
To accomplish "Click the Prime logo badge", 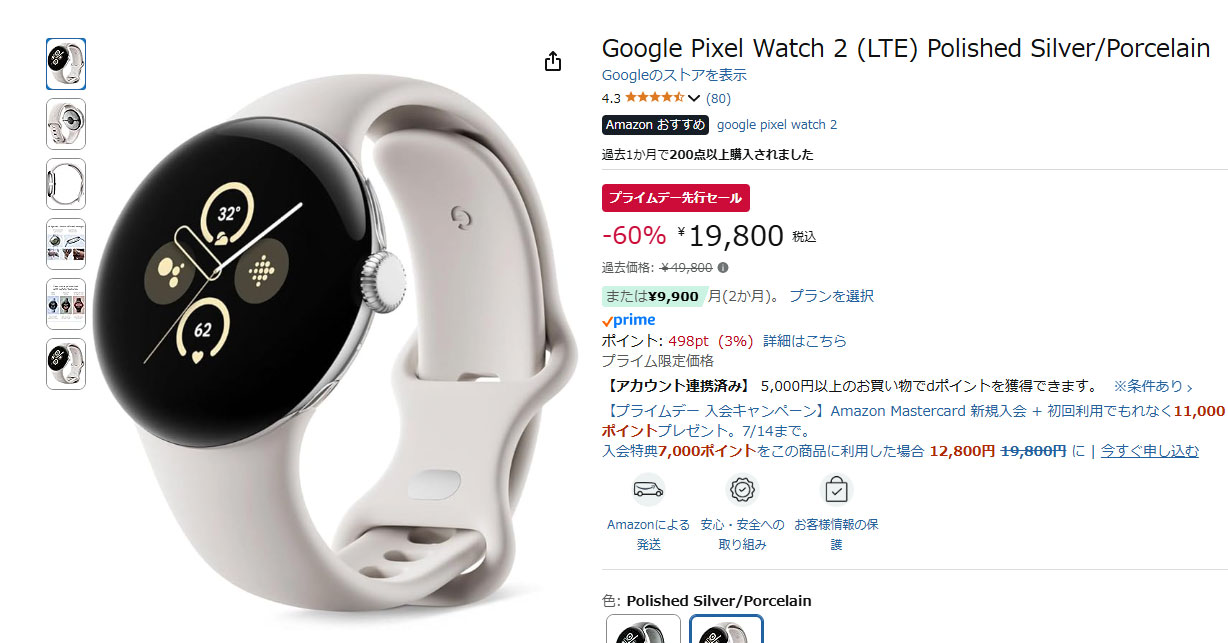I will tap(629, 321).
